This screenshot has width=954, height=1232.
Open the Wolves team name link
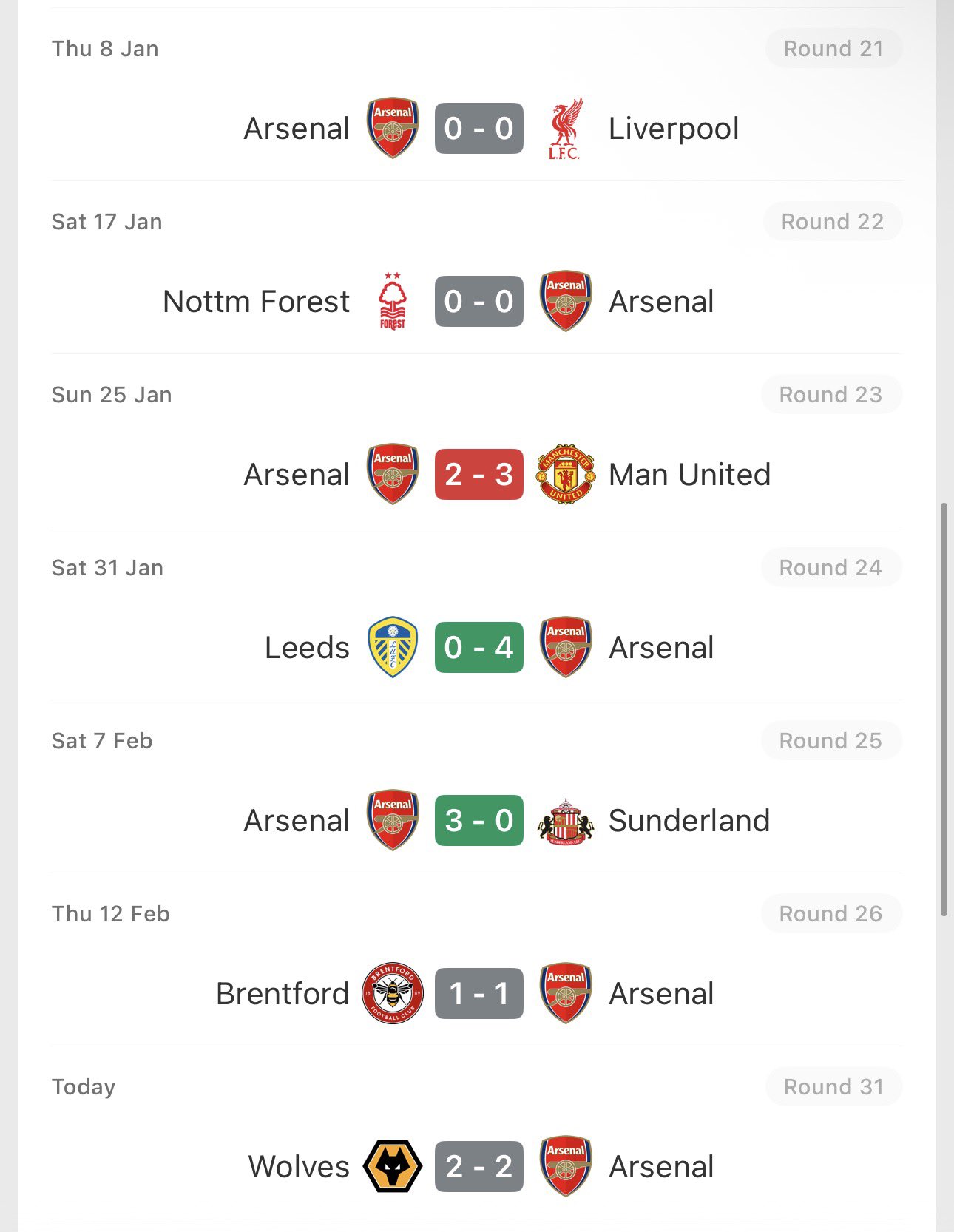[299, 1167]
